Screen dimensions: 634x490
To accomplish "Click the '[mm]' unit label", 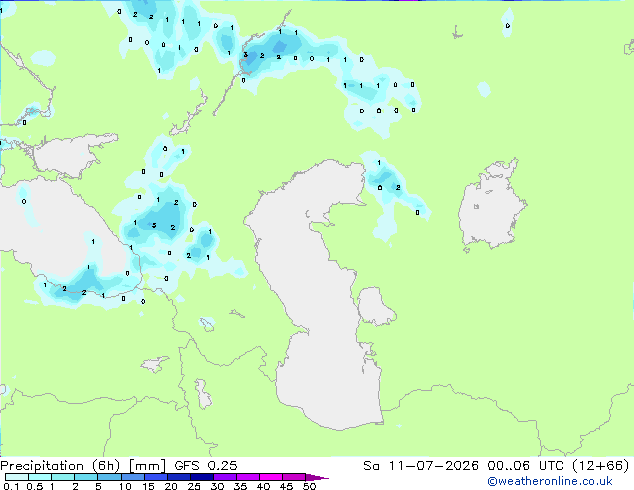I will pos(147,466).
